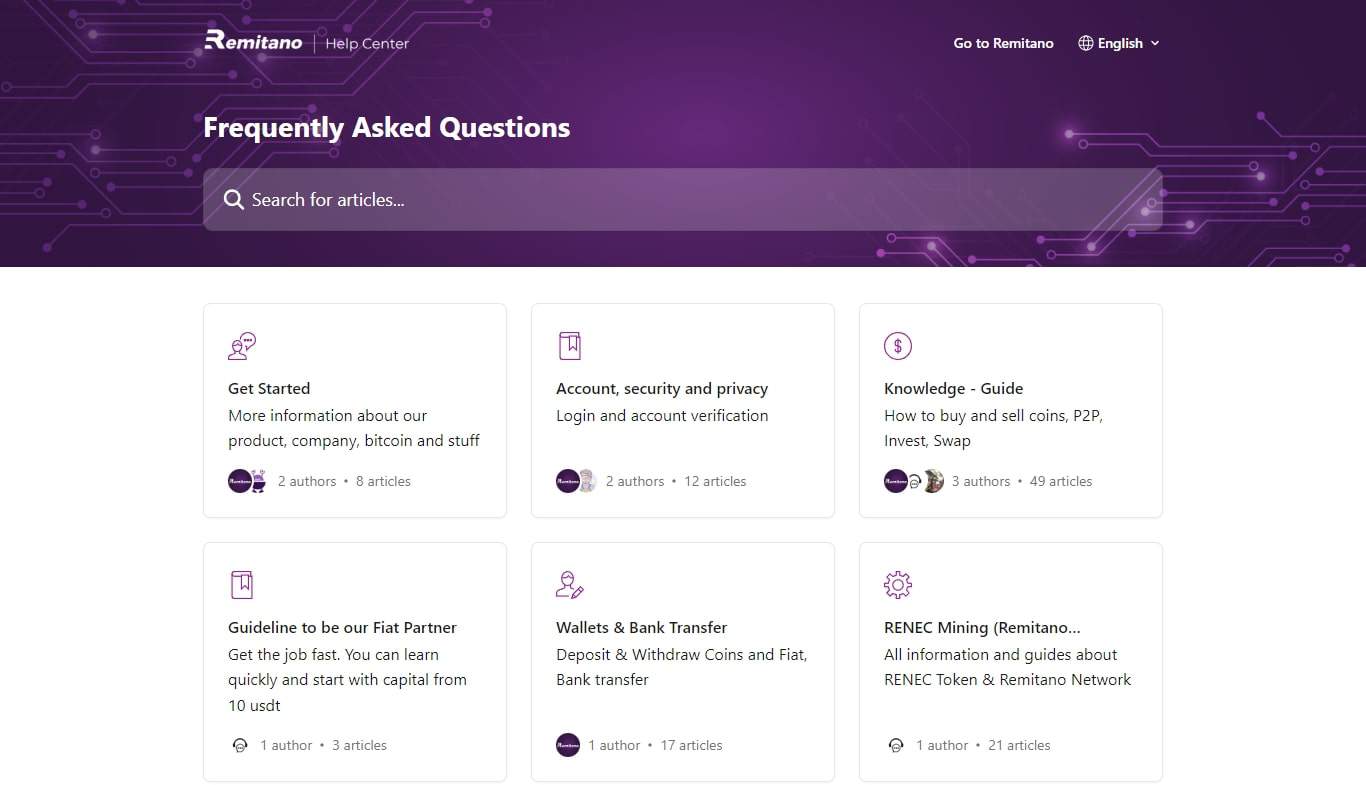Open the English language dropdown

pyautogui.click(x=1119, y=43)
